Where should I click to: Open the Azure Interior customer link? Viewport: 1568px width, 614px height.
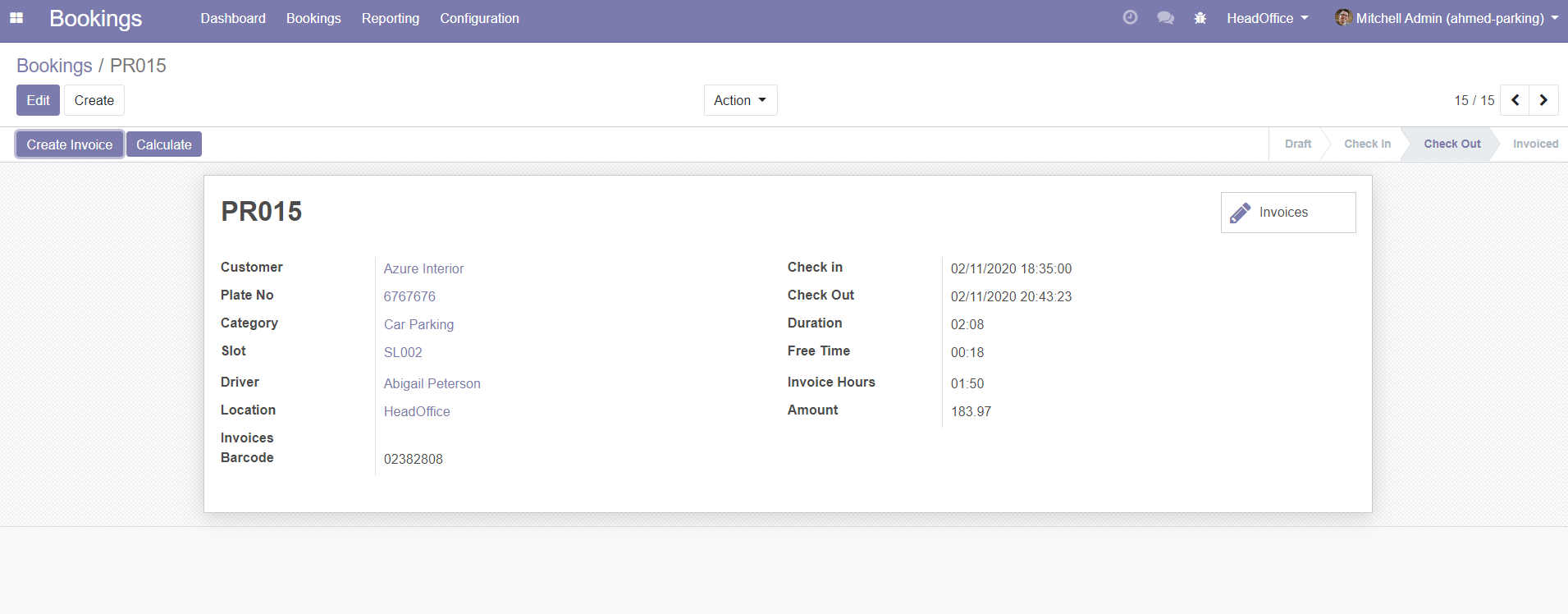click(423, 268)
